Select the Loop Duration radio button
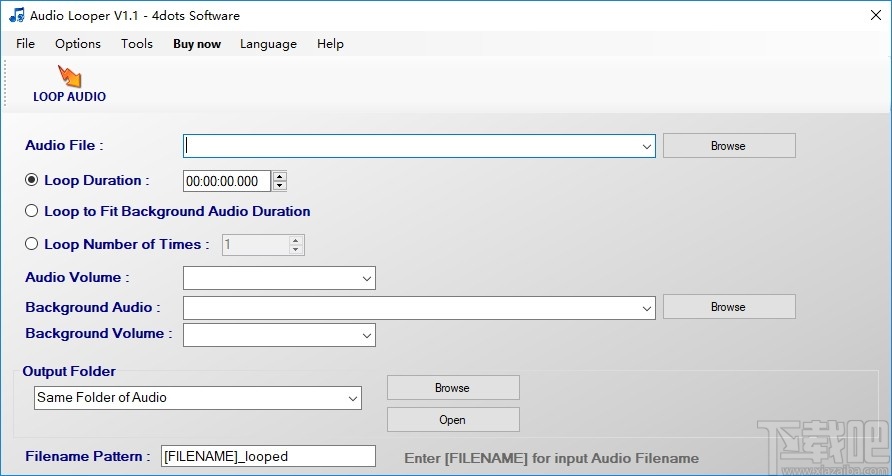892x476 pixels. pos(31,180)
